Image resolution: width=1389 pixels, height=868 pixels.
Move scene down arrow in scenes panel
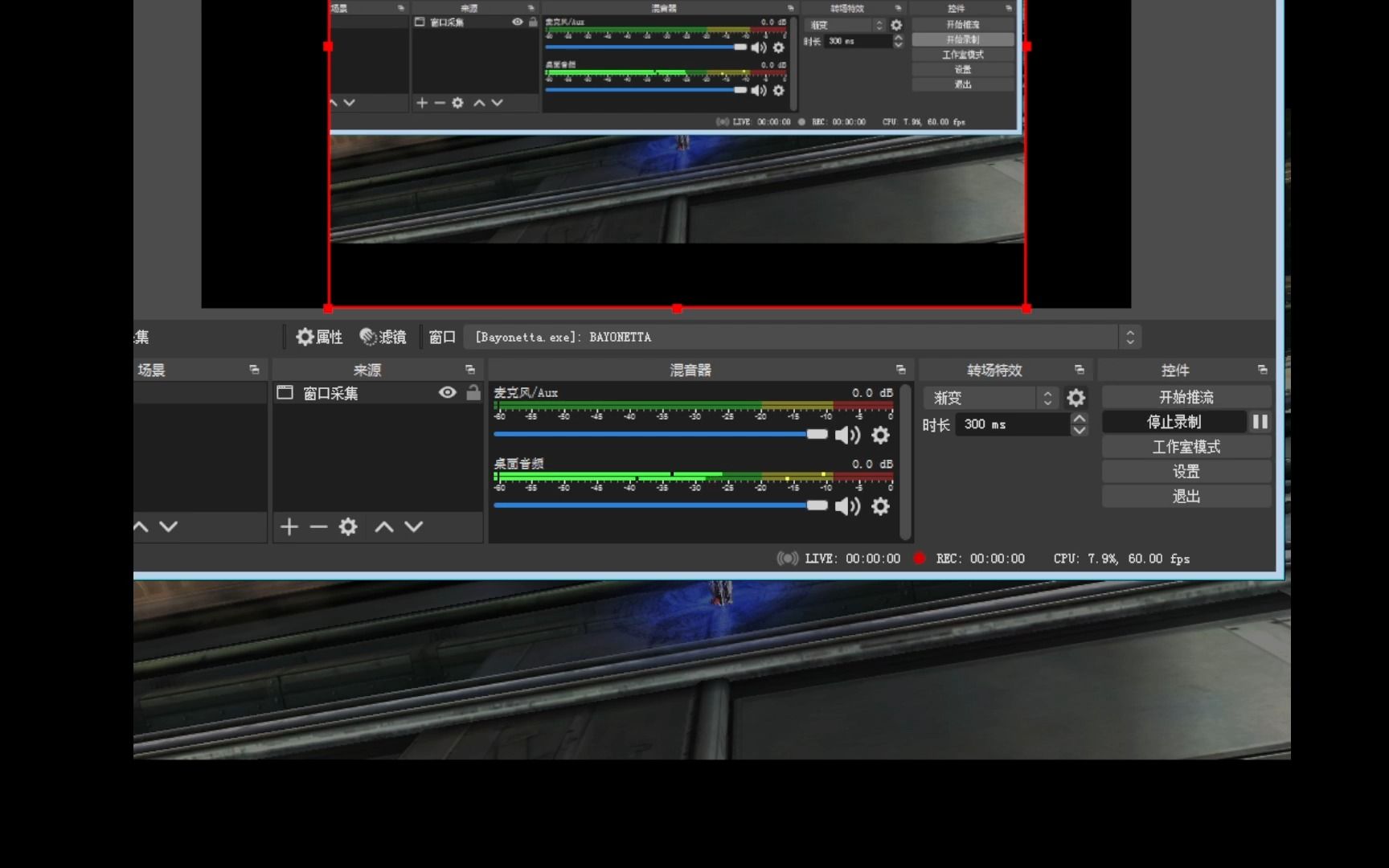click(x=169, y=526)
